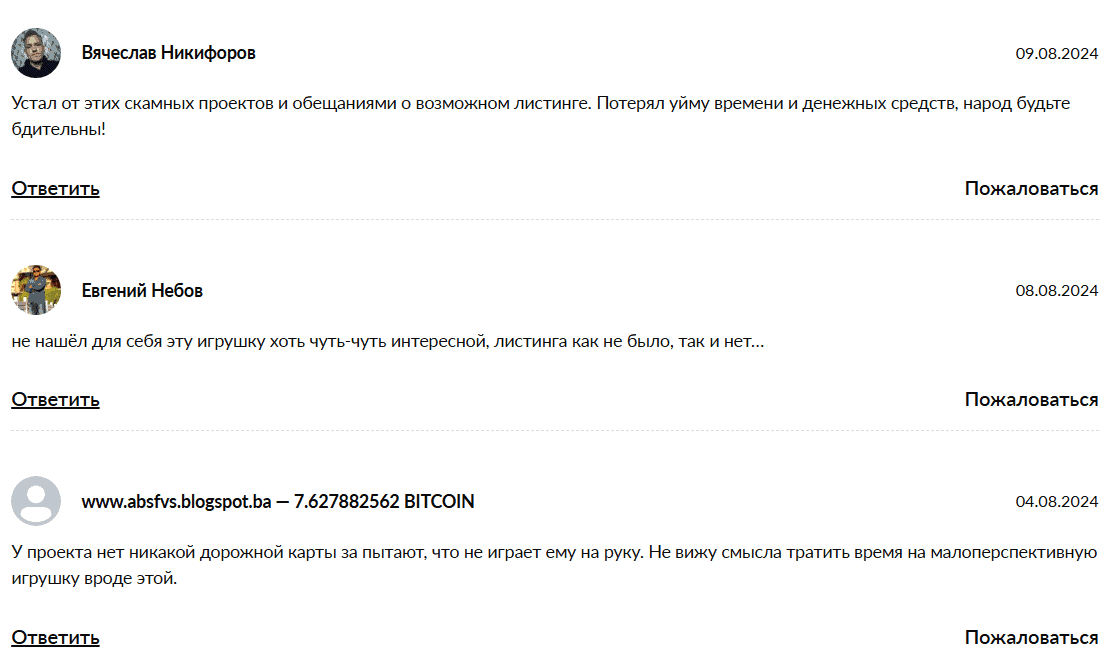This screenshot has width=1107, height=661.
Task: Reply to Евгений Небов's comment
Action: (x=55, y=399)
